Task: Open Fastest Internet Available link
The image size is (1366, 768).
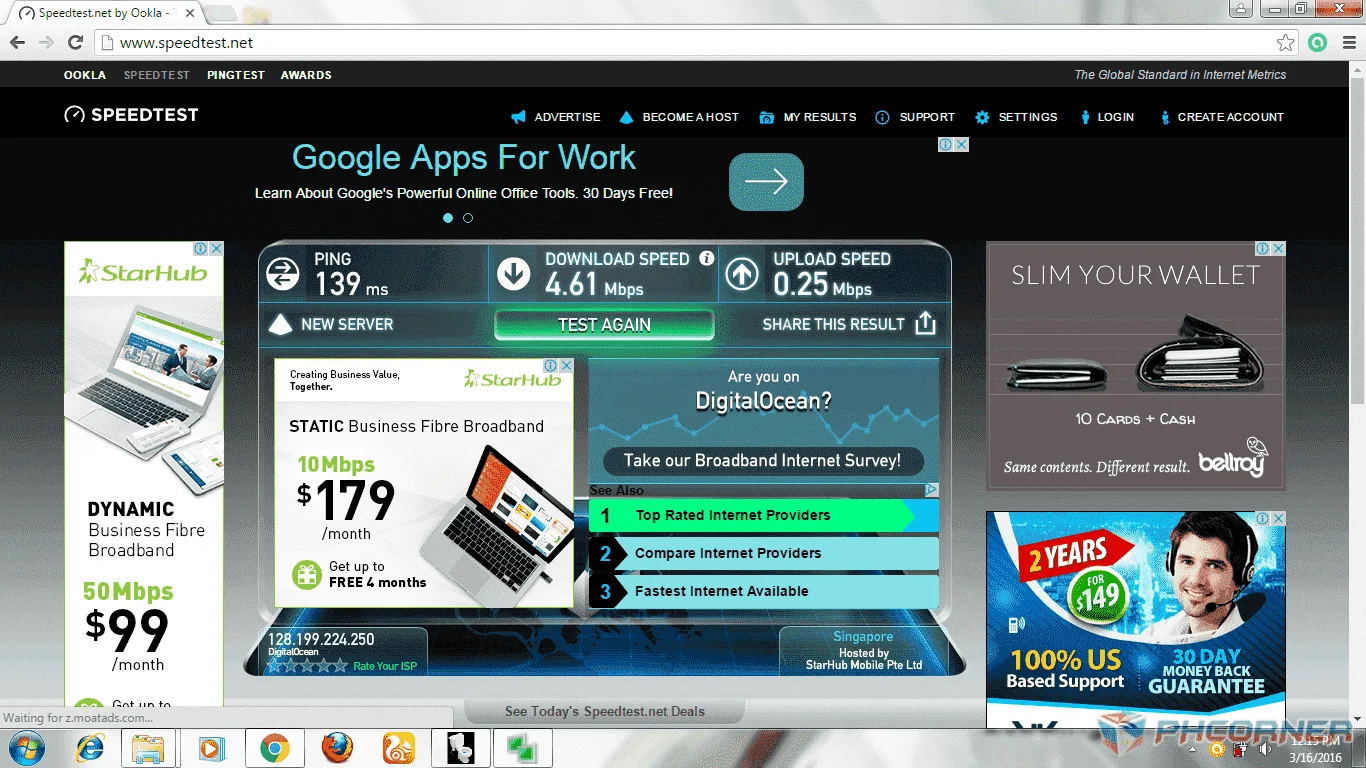Action: pyautogui.click(x=764, y=591)
